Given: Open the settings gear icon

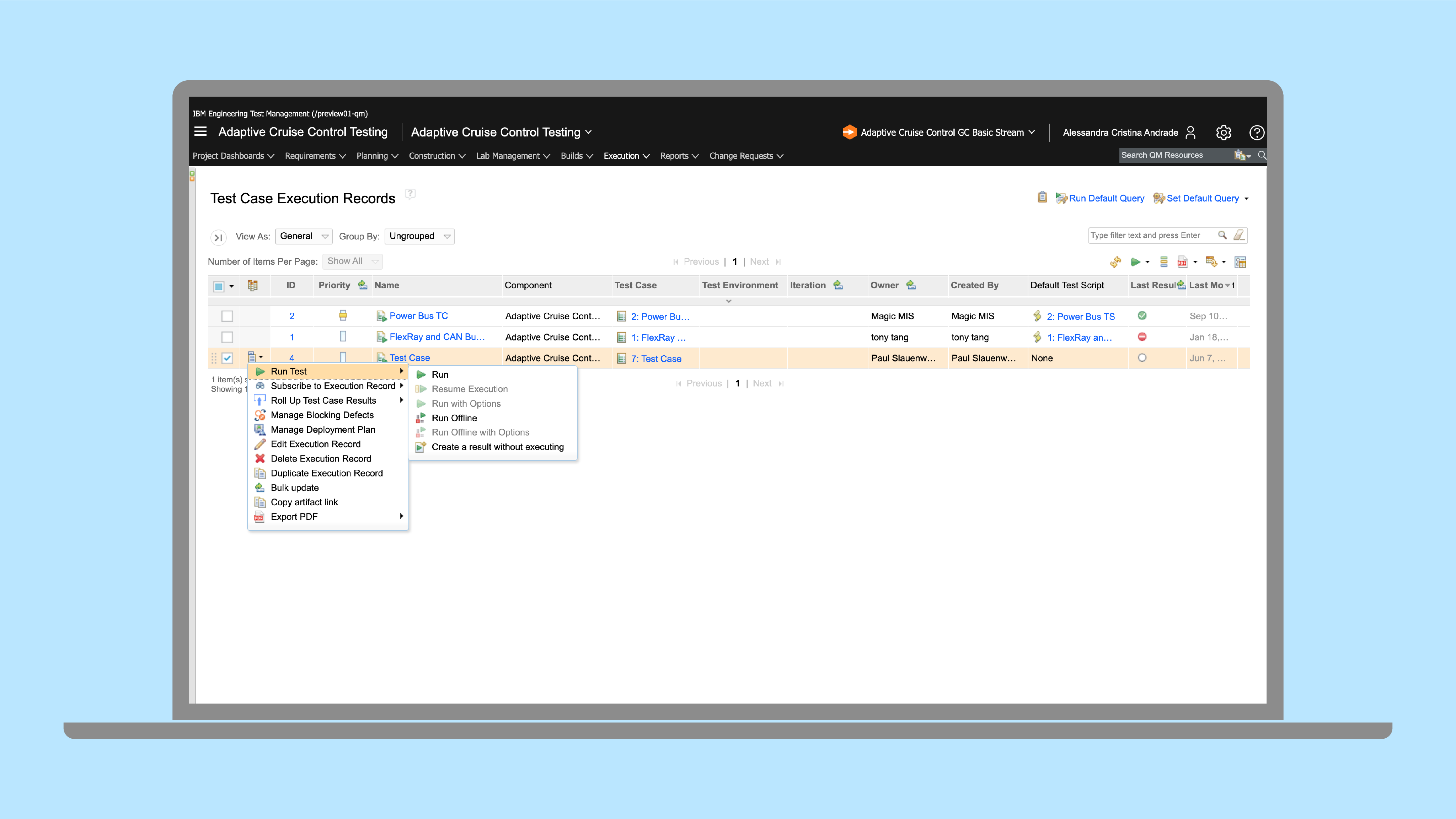Looking at the screenshot, I should [1223, 132].
